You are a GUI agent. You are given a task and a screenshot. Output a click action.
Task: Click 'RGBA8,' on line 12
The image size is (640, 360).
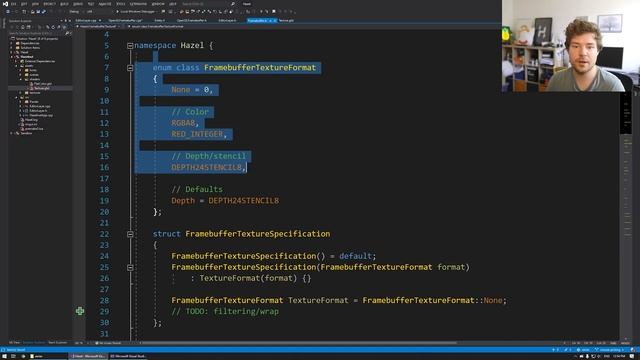[x=185, y=123]
